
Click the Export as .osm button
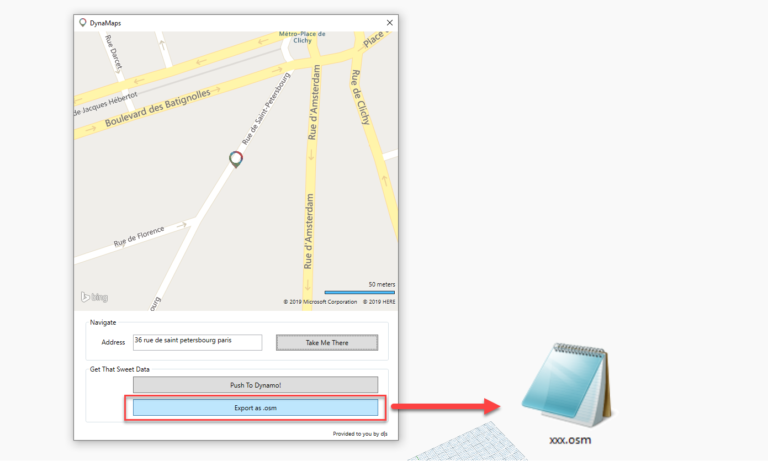255,408
